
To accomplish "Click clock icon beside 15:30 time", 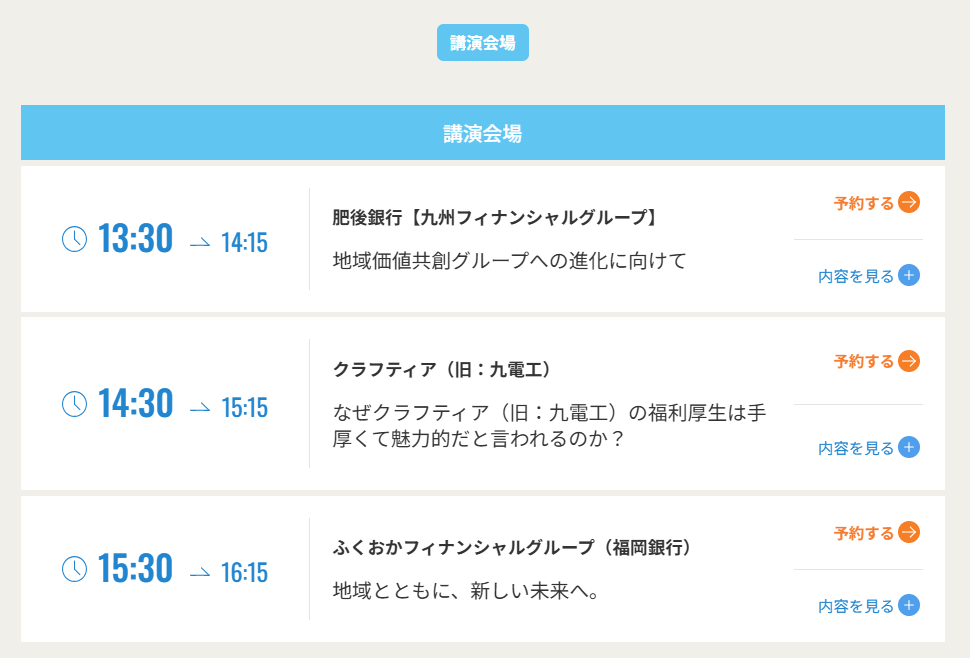I will 75,569.
